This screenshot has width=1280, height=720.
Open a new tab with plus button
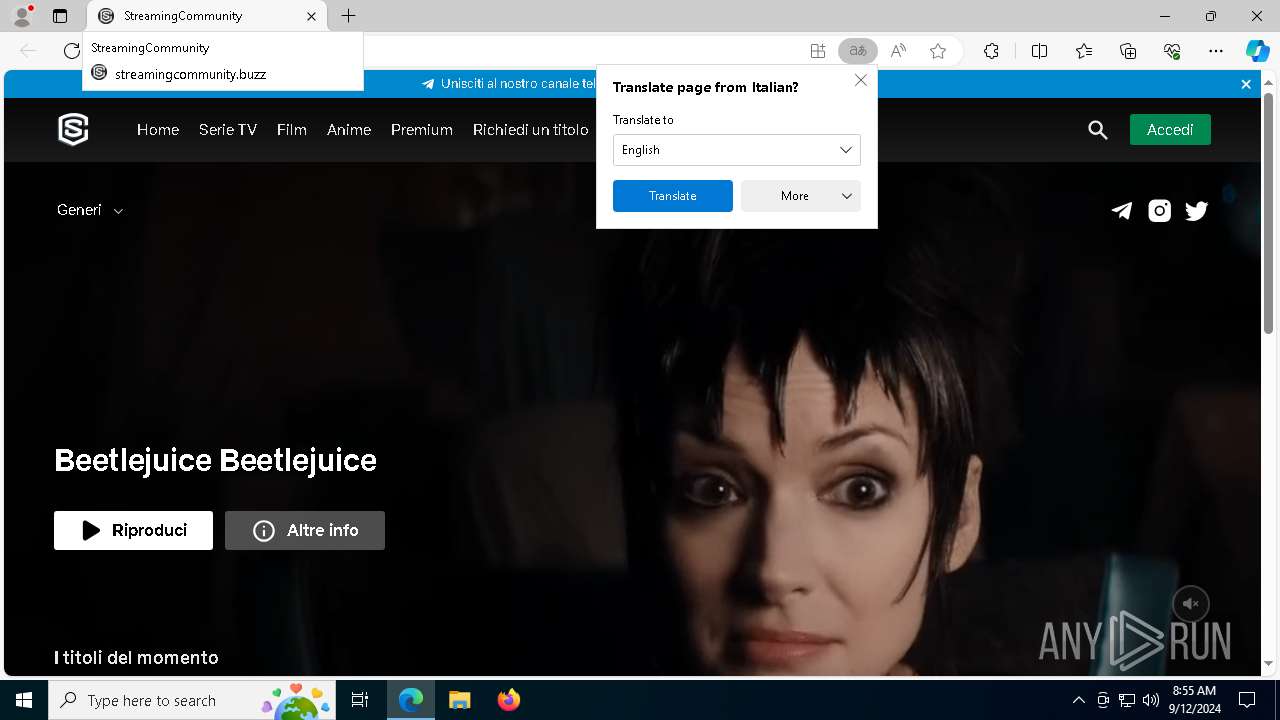(348, 16)
